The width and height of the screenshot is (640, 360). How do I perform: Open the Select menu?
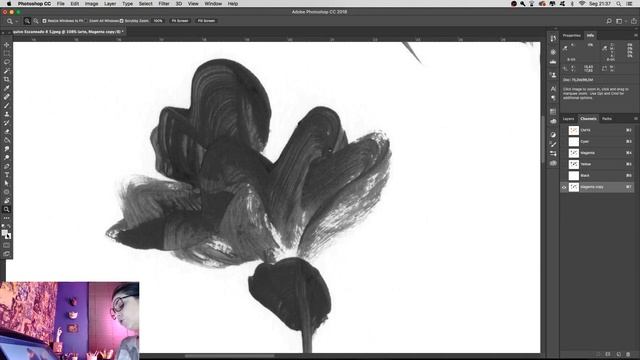145,4
